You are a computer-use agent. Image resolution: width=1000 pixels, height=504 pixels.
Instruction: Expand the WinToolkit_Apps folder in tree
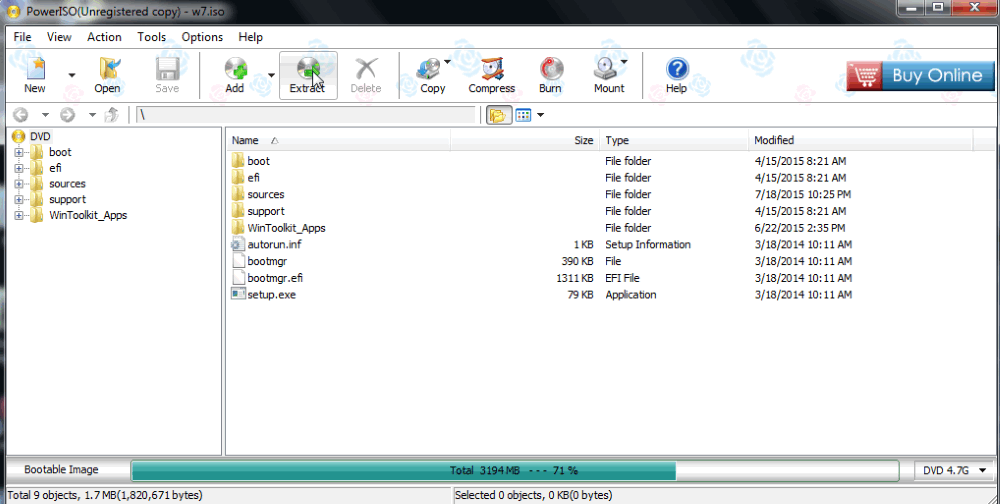[18, 216]
